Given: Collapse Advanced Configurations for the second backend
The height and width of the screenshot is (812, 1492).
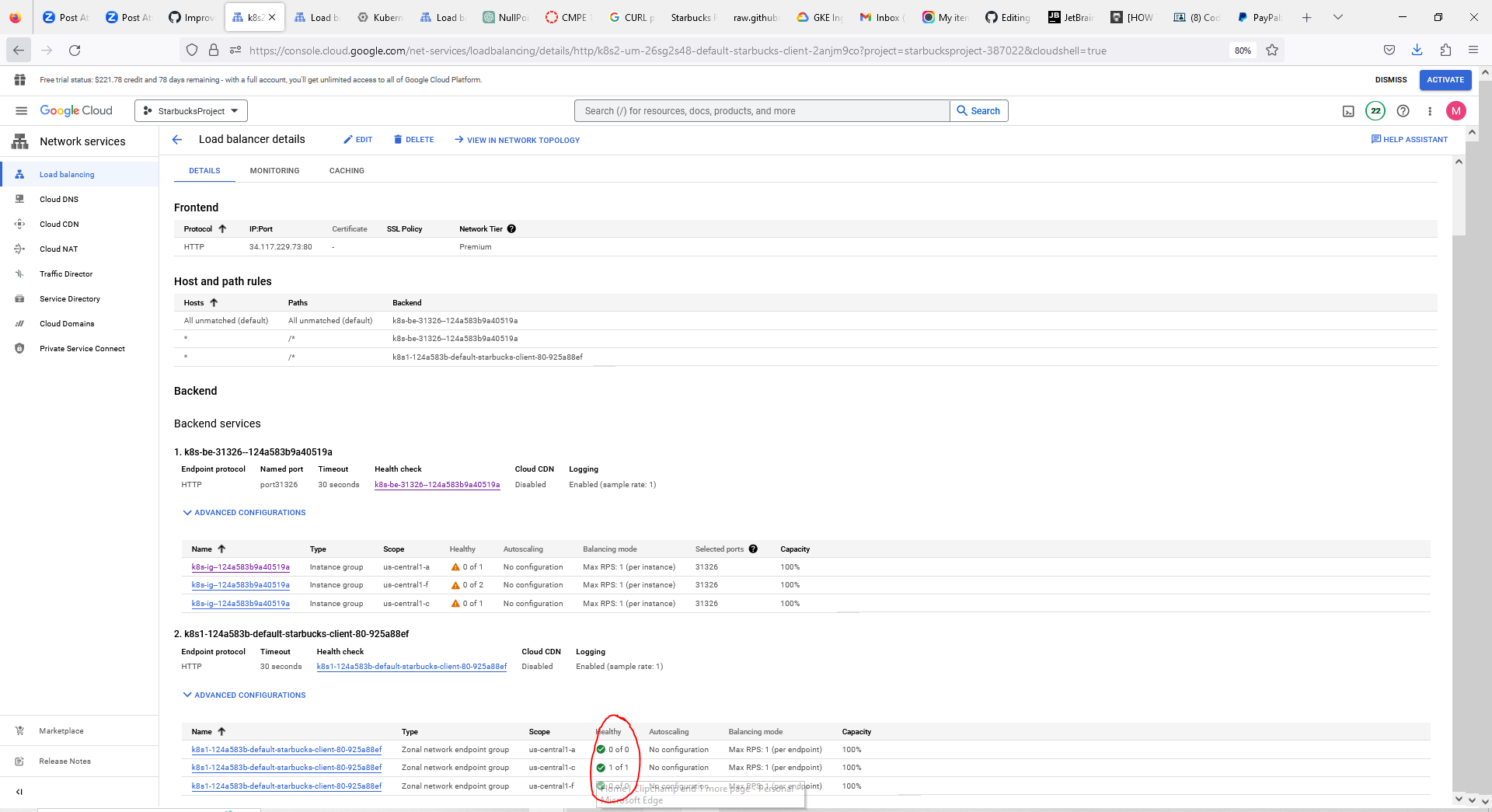Looking at the screenshot, I should [243, 695].
